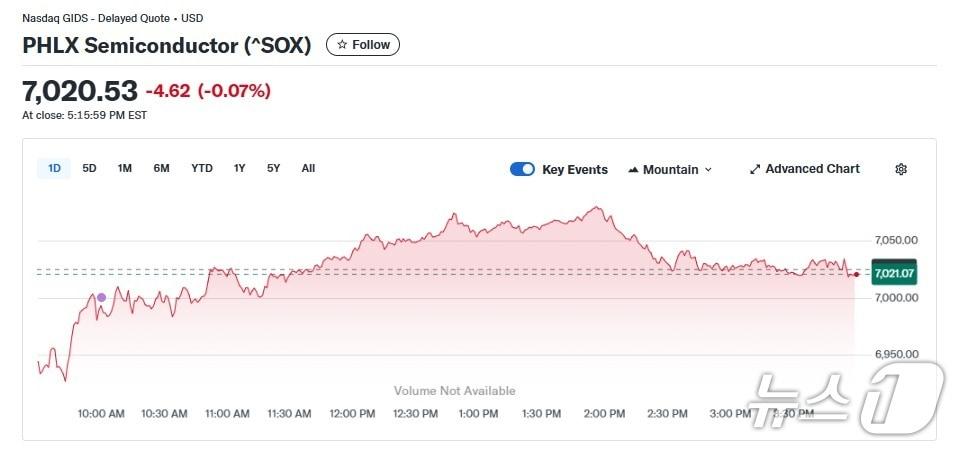Click the 7,021.07 current price label

coord(894,272)
